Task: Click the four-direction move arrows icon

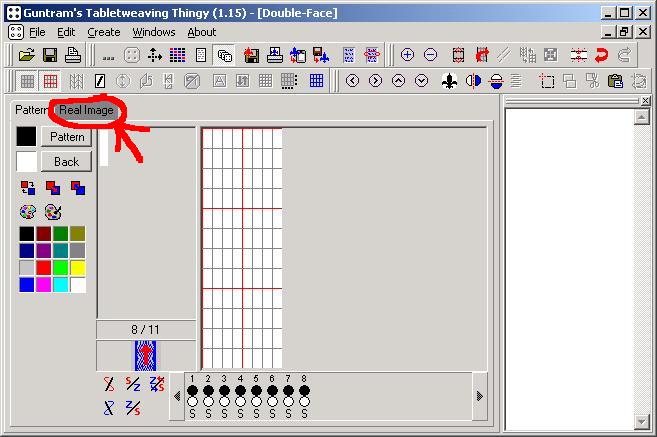Action: coord(155,55)
